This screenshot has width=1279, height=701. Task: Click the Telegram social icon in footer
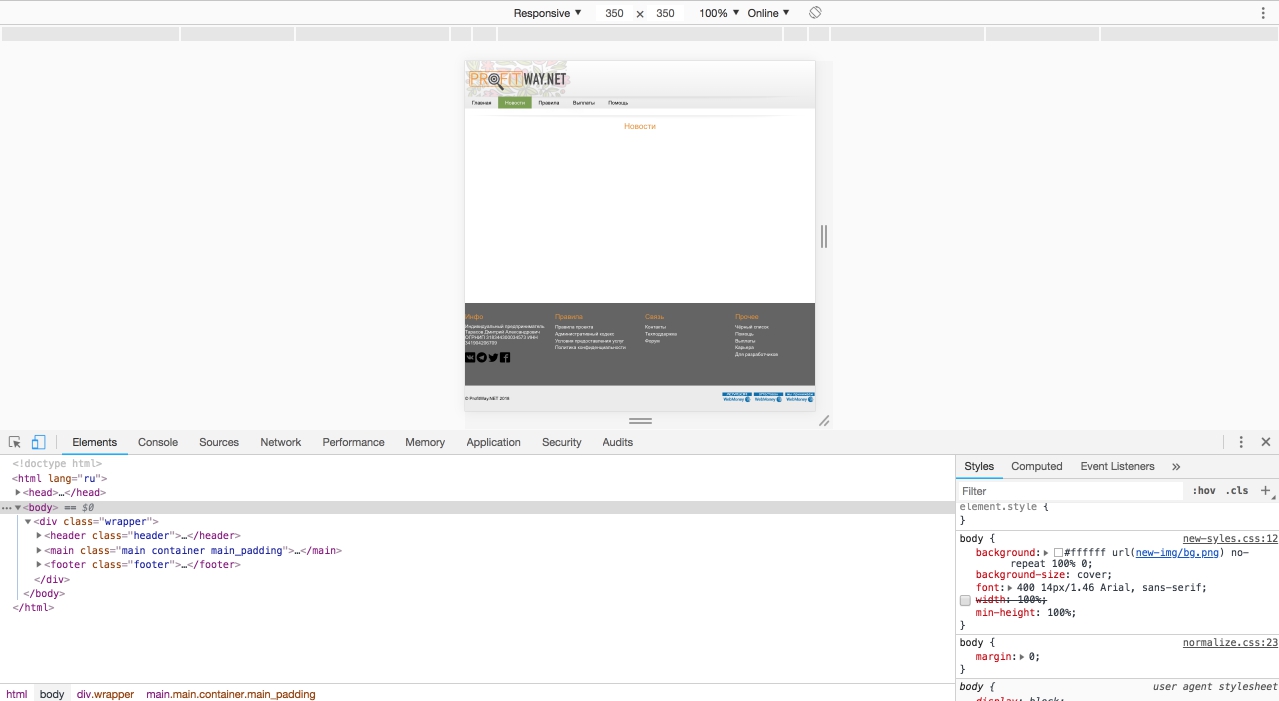pos(482,357)
